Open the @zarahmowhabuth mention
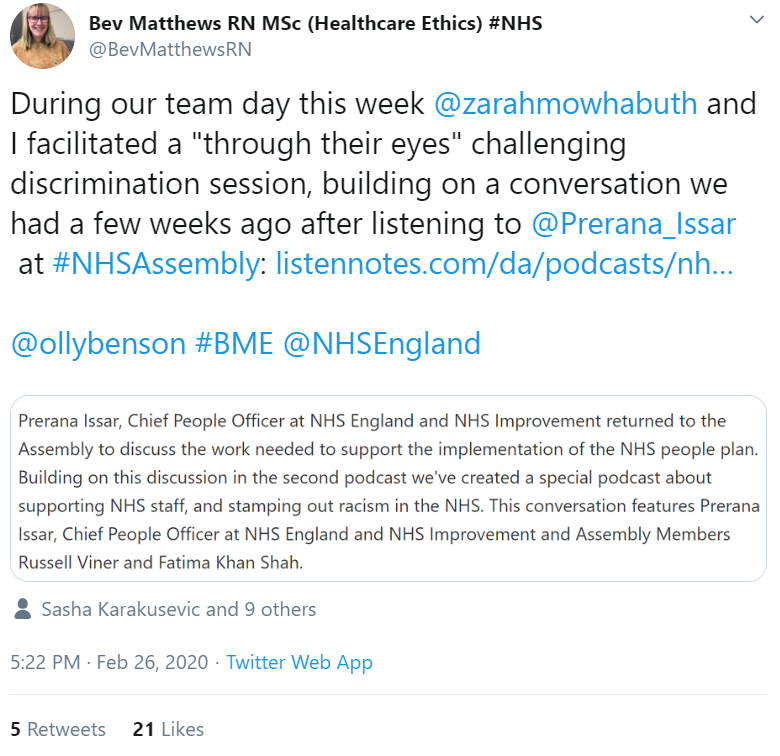The height and width of the screenshot is (756, 780). 566,104
